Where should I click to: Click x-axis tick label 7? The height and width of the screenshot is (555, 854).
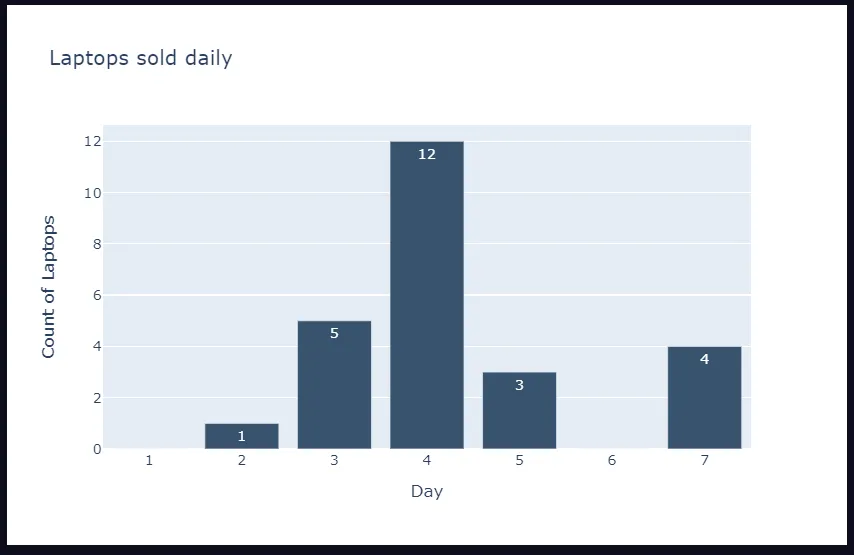(704, 461)
